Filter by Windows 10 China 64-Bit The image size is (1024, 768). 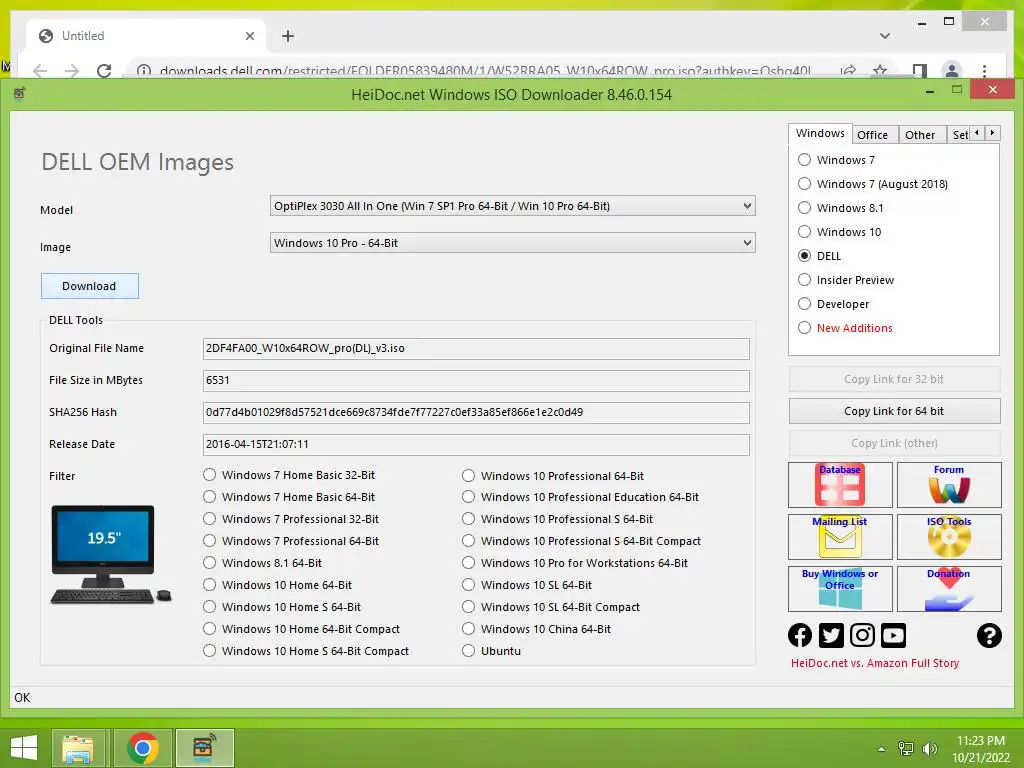(x=468, y=628)
